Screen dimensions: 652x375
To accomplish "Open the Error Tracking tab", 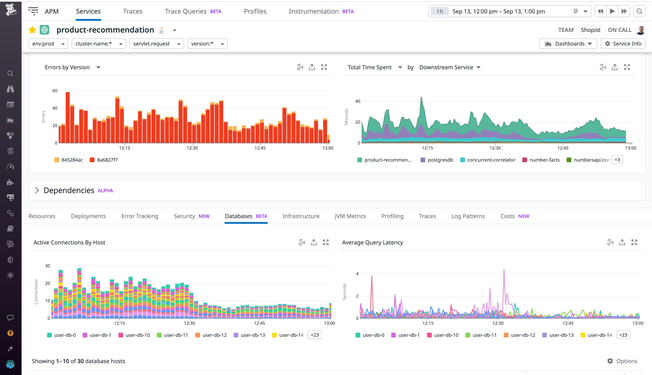I will coord(140,216).
